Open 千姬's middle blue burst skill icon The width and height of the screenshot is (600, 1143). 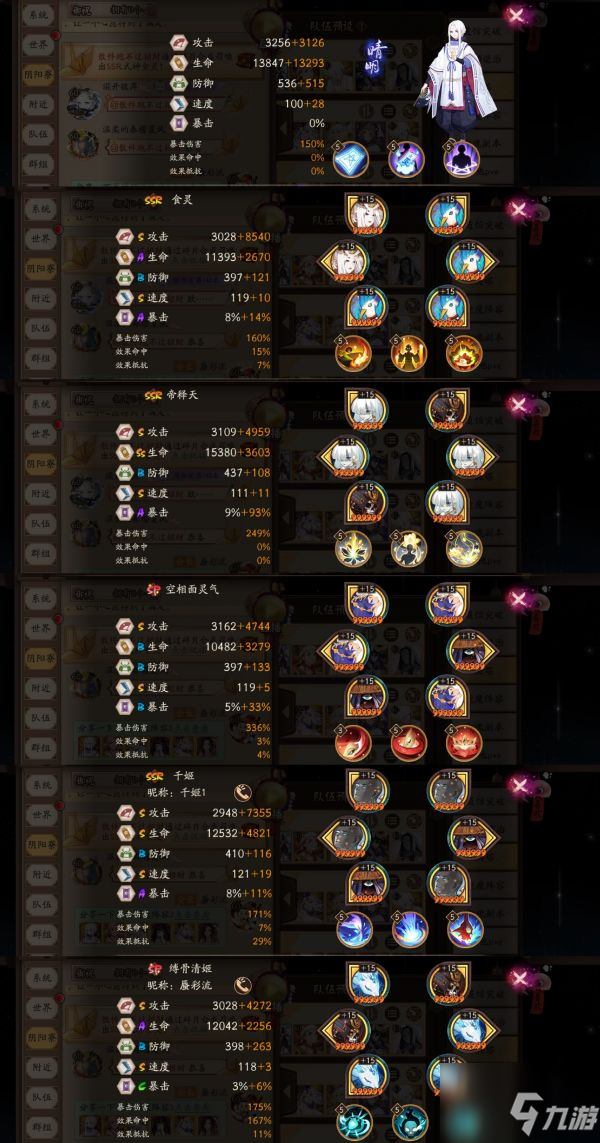(x=410, y=929)
